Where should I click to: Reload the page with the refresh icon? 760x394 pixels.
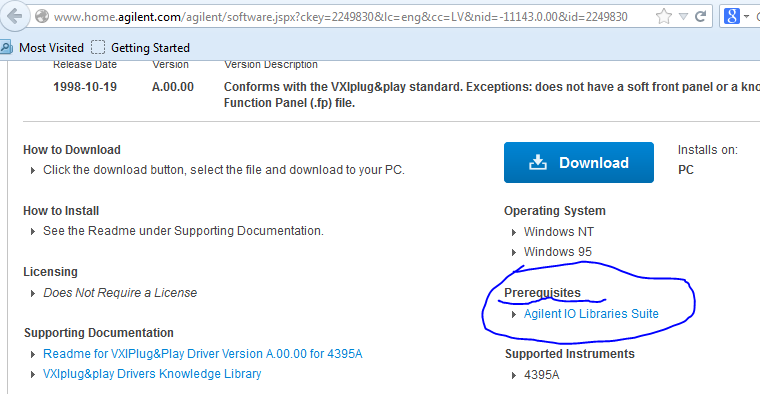[x=700, y=16]
